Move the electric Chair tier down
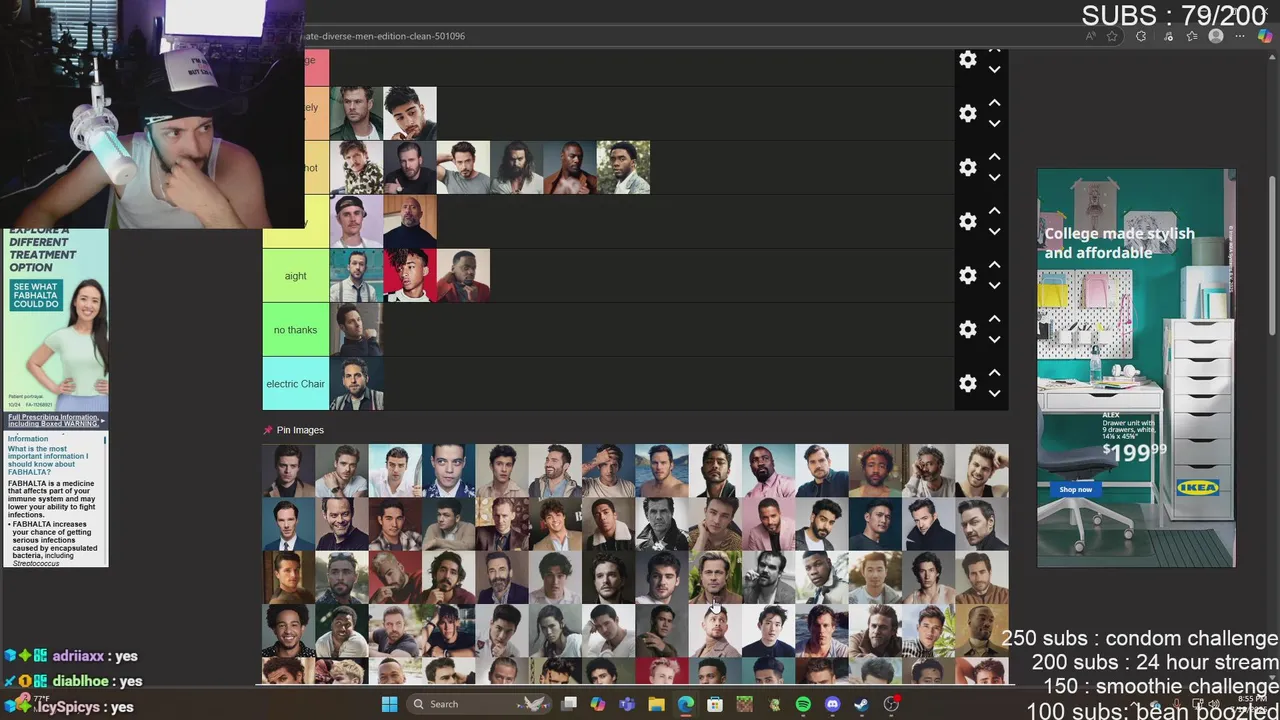Image resolution: width=1280 pixels, height=720 pixels. pos(994,394)
